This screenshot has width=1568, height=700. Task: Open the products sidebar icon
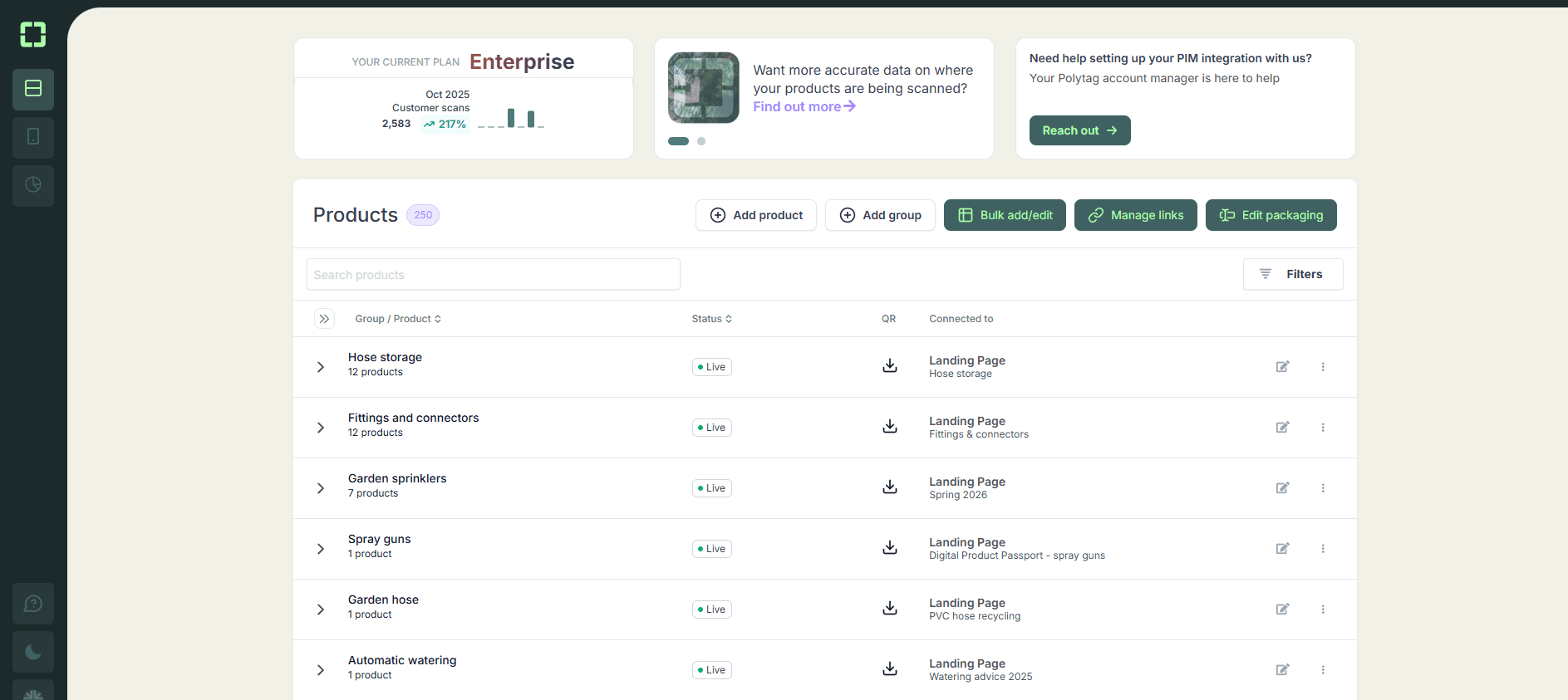click(33, 89)
